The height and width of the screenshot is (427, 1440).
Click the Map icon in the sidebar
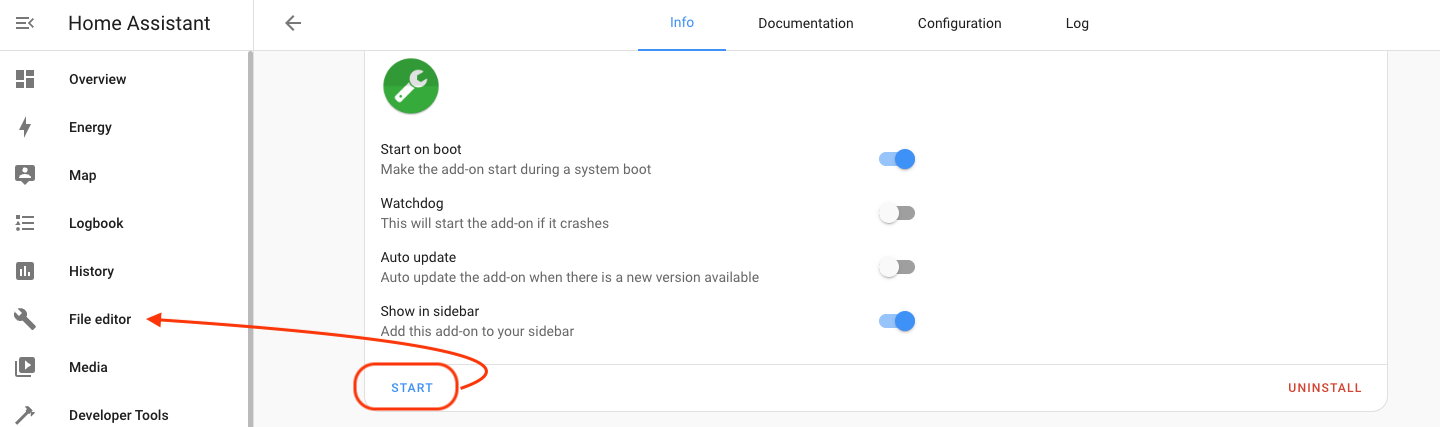click(x=25, y=175)
